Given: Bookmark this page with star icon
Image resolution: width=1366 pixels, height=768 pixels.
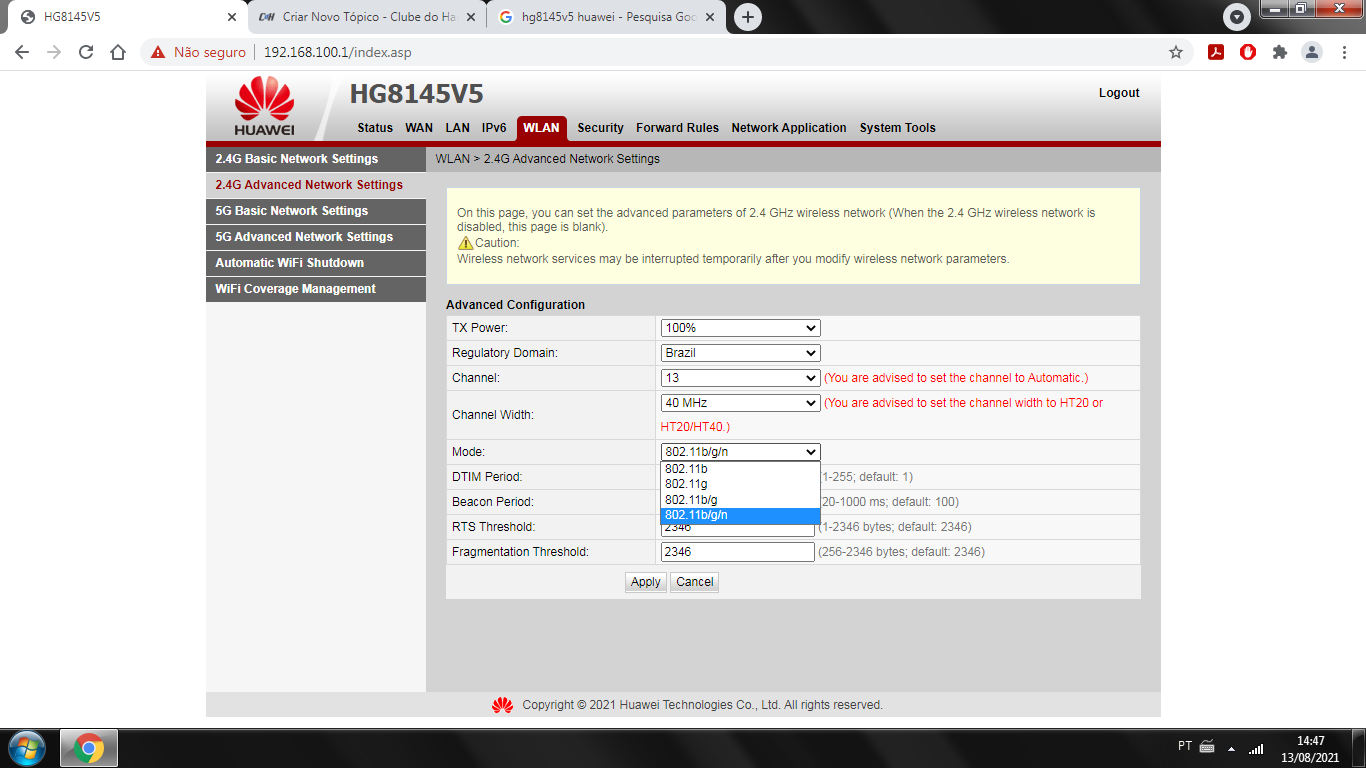Looking at the screenshot, I should tap(1176, 52).
